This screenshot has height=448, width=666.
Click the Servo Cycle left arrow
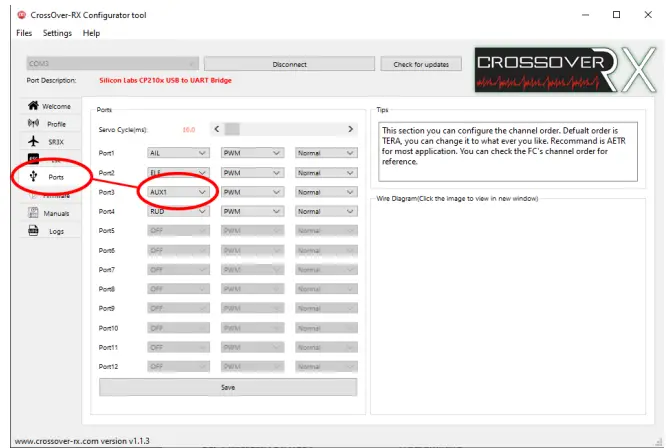click(x=217, y=129)
